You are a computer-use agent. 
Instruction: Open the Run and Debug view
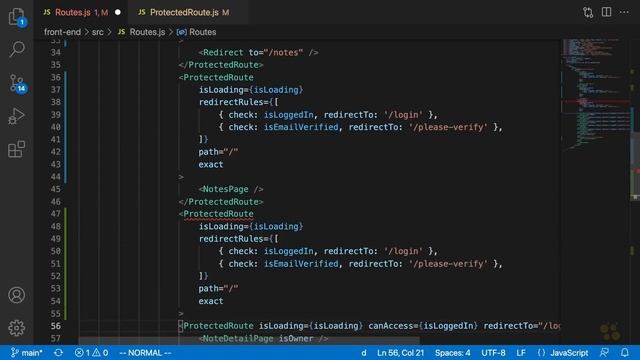pos(17,116)
